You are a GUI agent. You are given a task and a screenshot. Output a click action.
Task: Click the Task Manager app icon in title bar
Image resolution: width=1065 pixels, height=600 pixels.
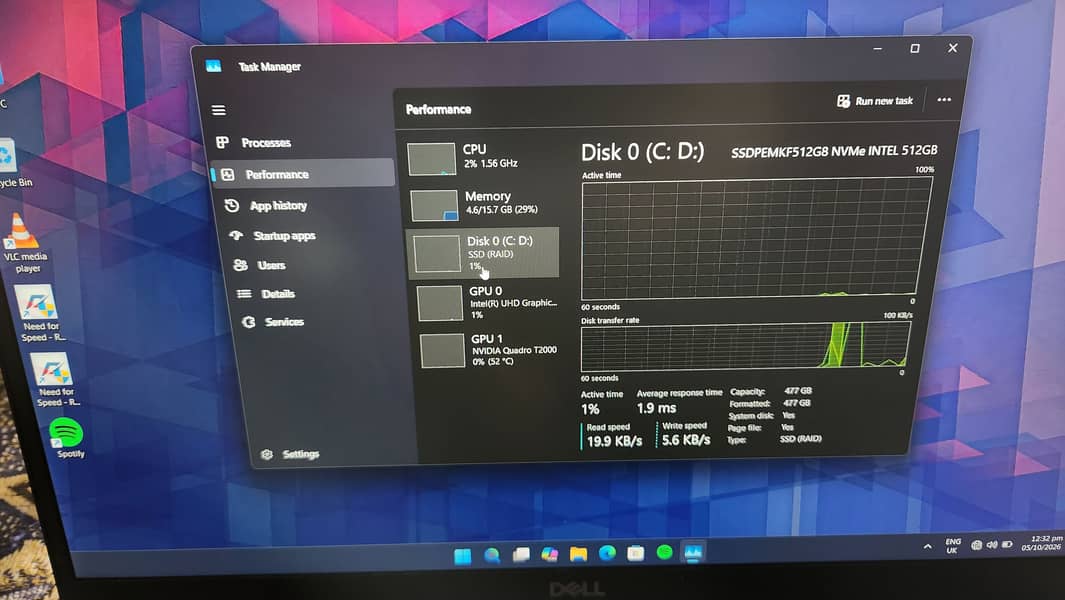click(213, 66)
